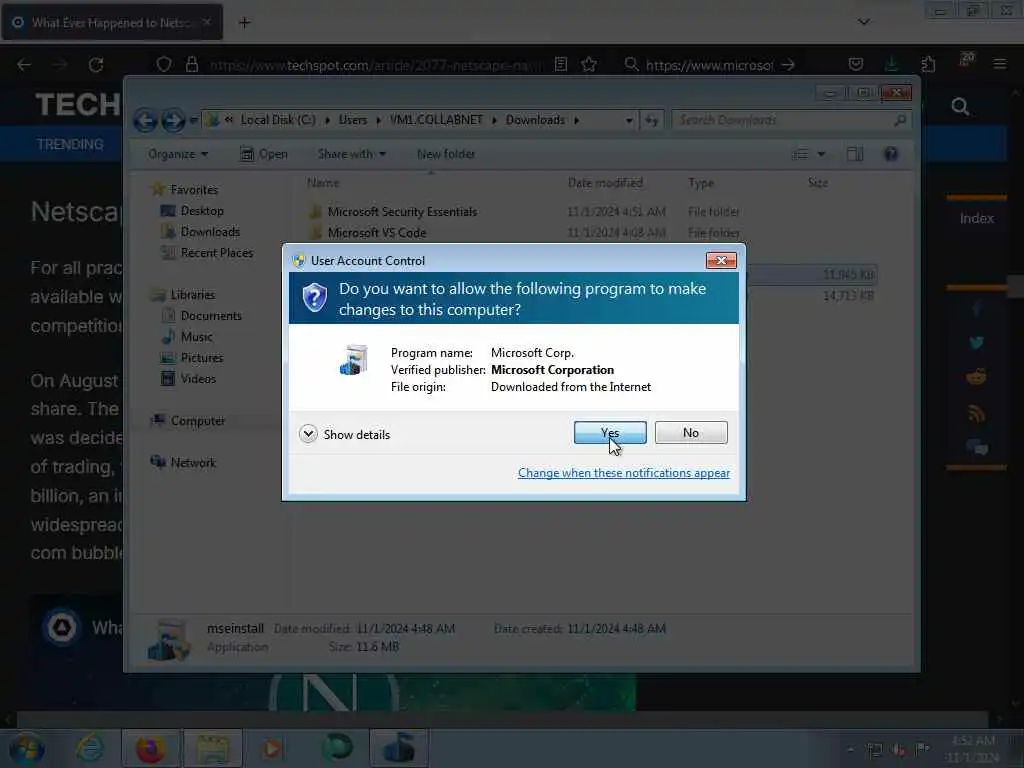Open address bar history dropdown
The height and width of the screenshot is (768, 1024).
tap(629, 120)
